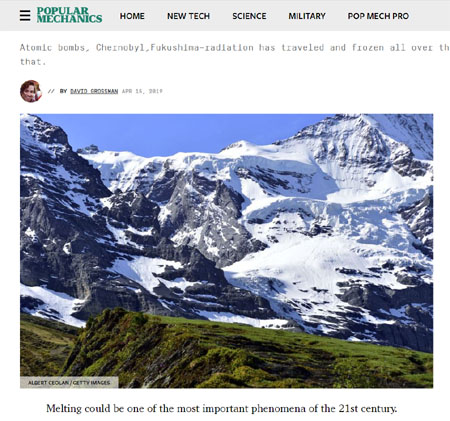Click 'that.' on the subheading's second line
This screenshot has height=421, width=450.
[33, 62]
